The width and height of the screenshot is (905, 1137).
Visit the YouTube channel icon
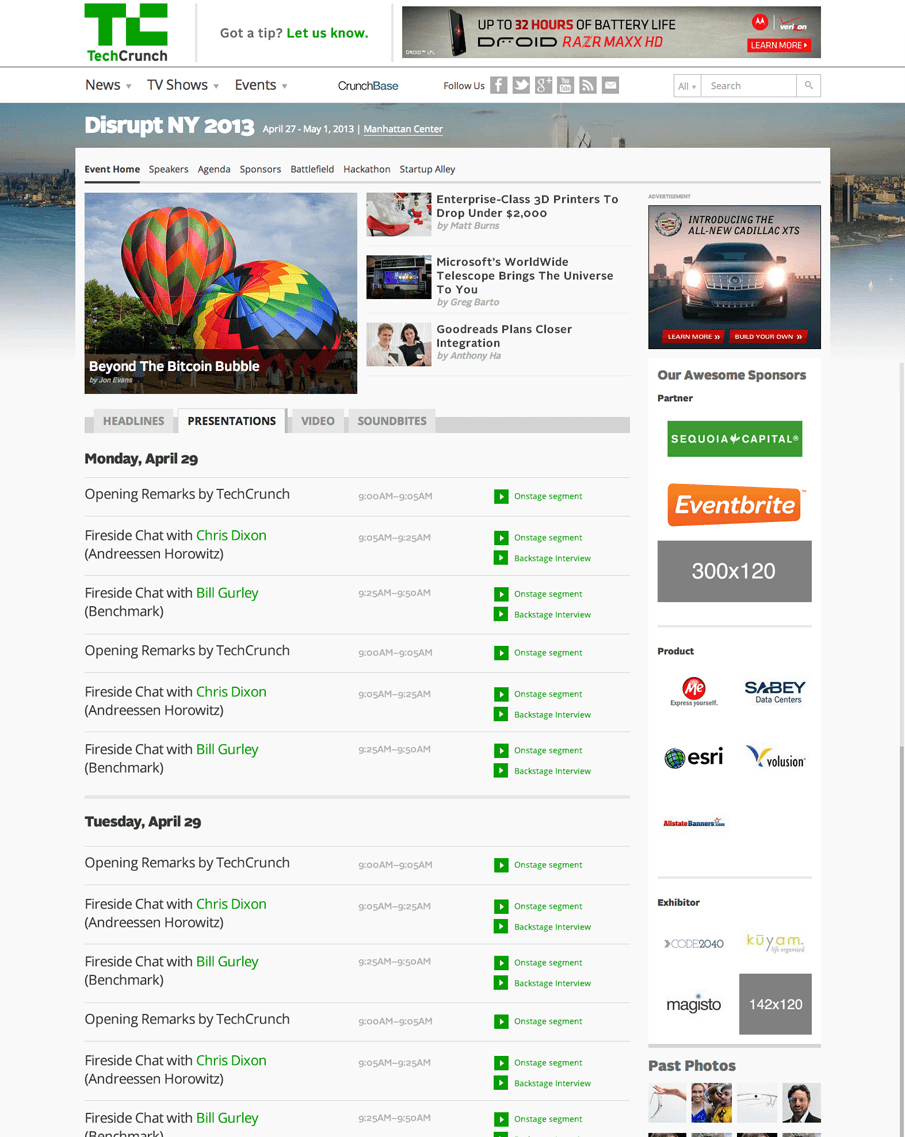(x=566, y=86)
